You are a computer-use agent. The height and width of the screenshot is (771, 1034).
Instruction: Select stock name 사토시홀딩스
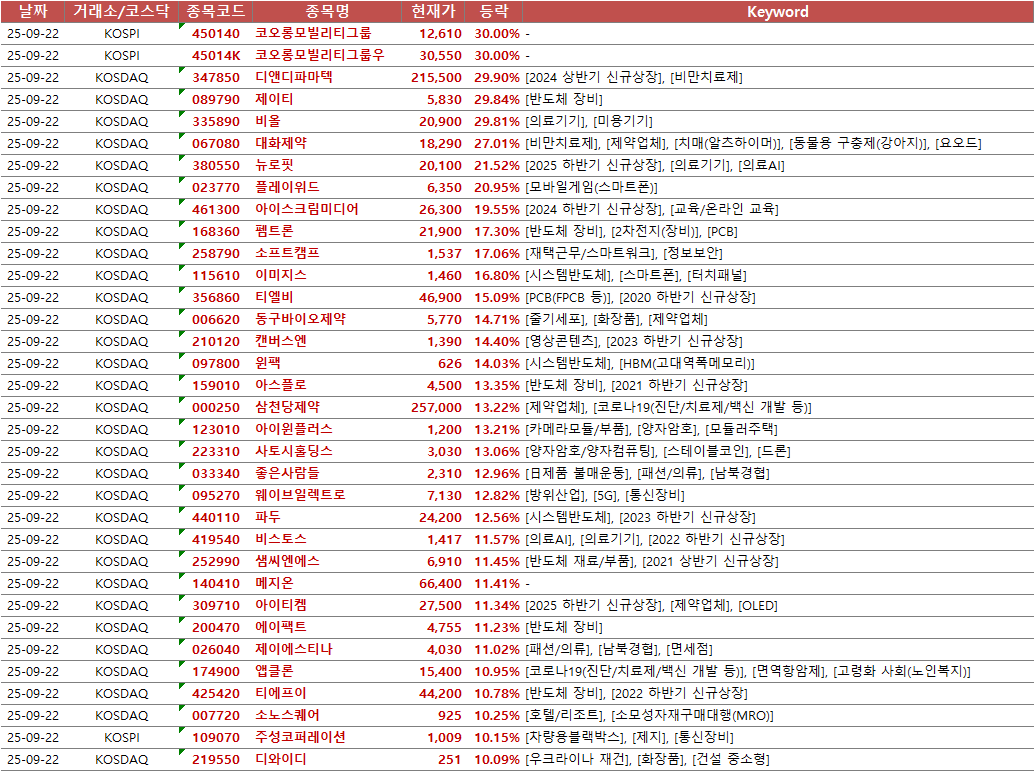click(x=294, y=451)
